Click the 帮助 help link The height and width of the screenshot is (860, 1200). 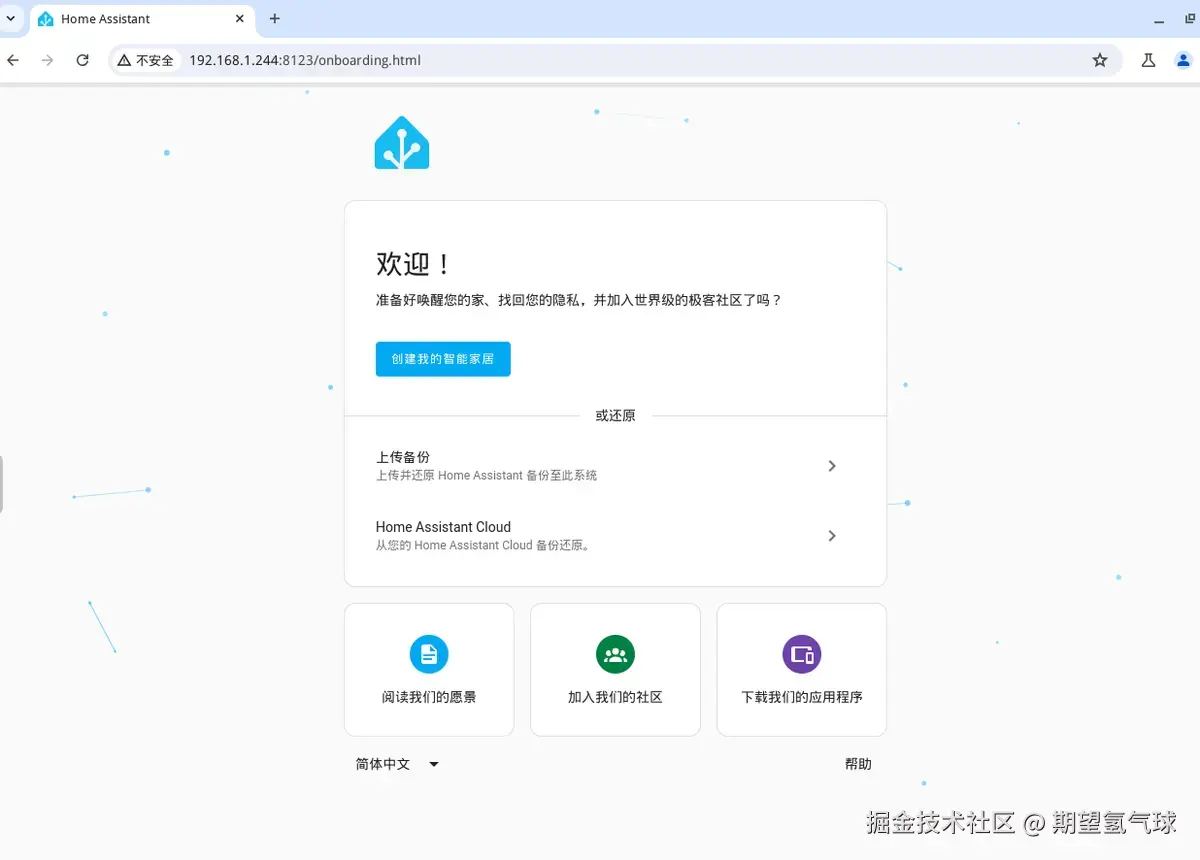858,764
